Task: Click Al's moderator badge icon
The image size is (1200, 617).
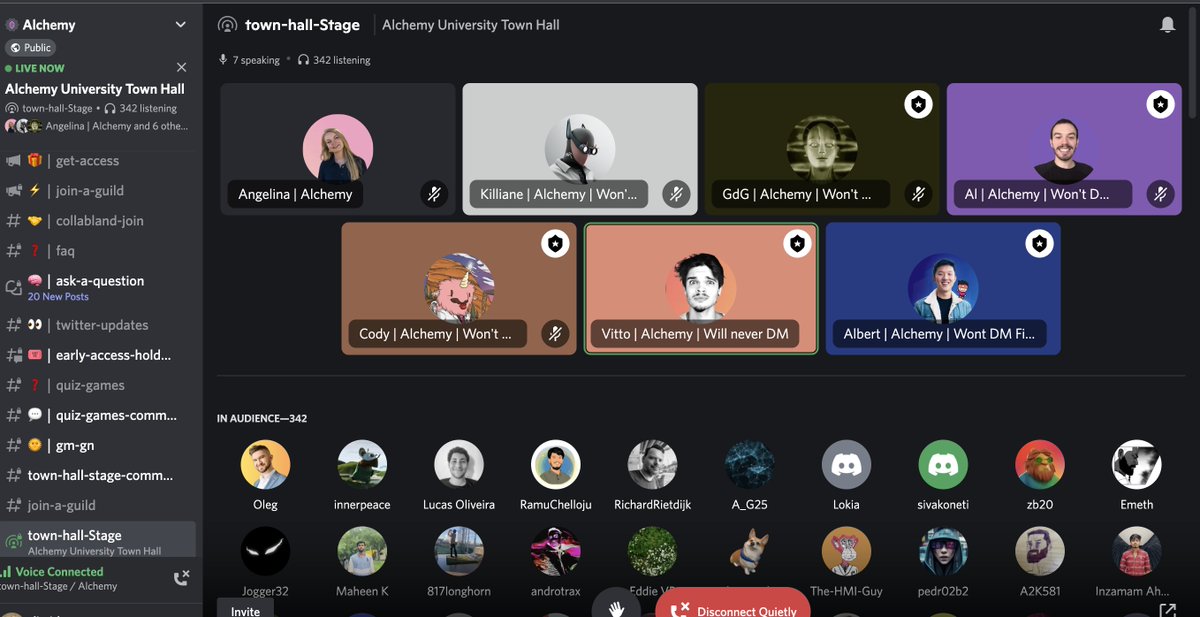Action: click(1160, 104)
